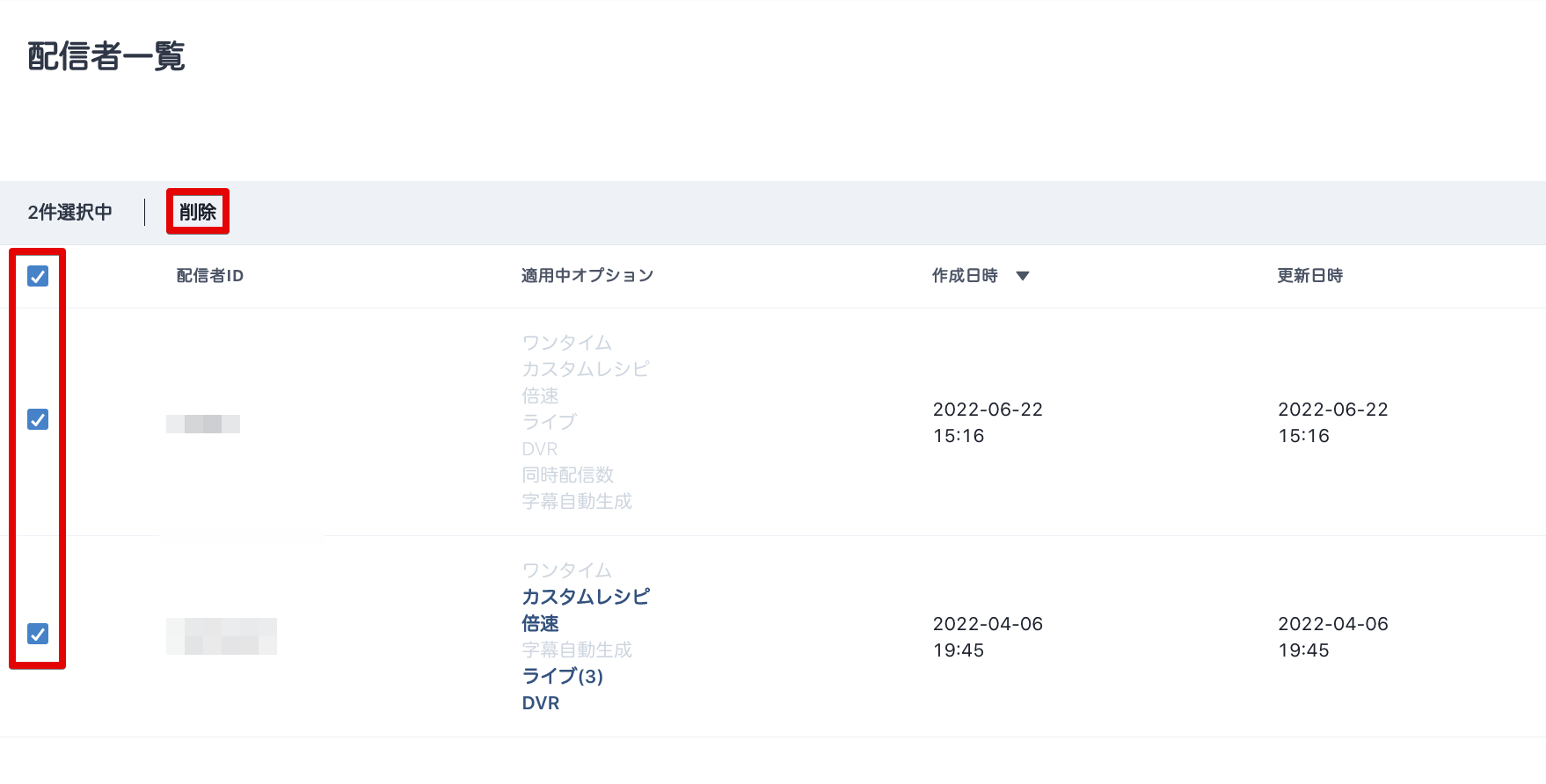1546x784 pixels.
Task: Click the 更新日時 column header
Action: pos(1309,275)
